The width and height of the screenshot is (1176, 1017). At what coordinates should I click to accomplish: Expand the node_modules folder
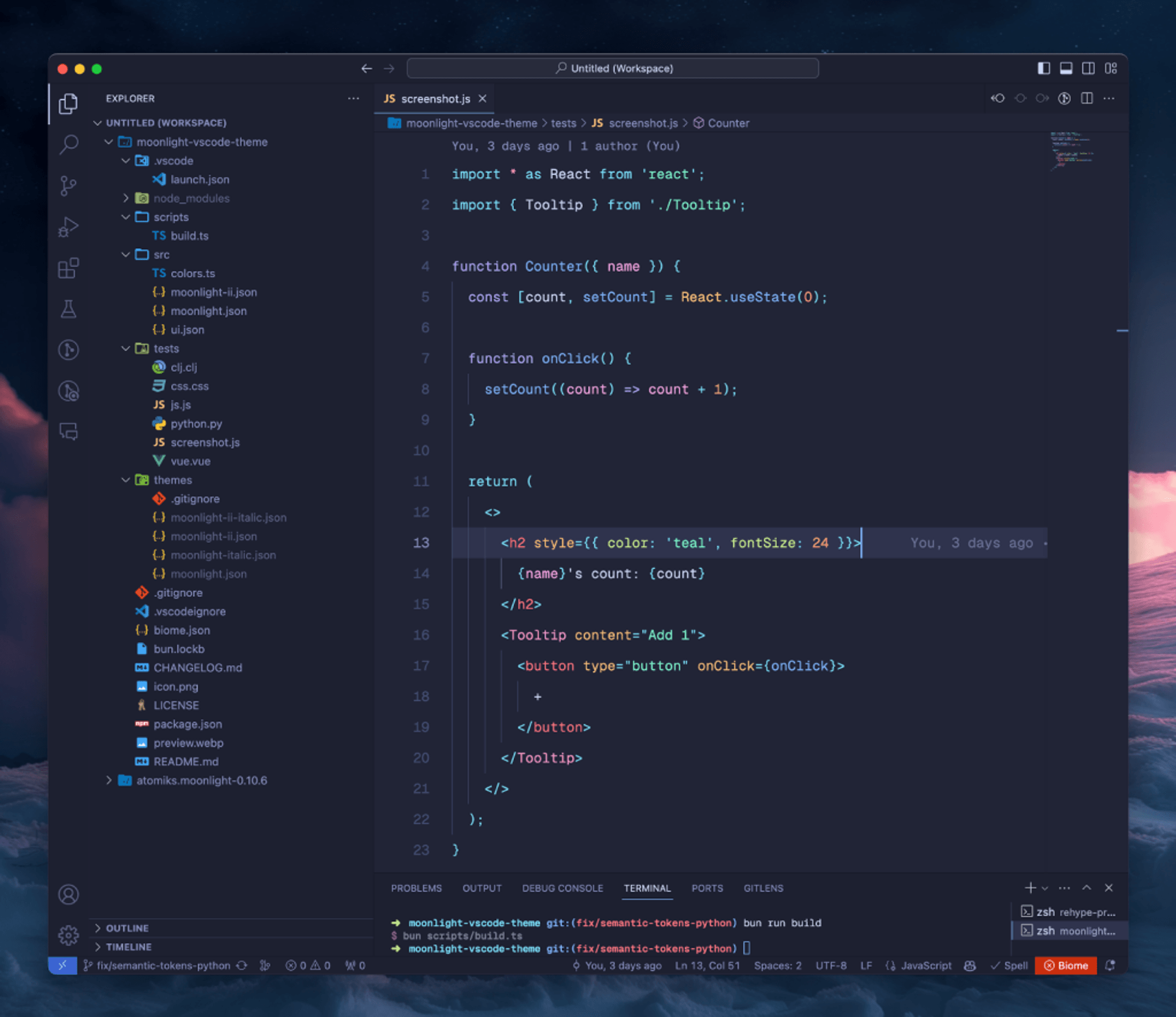[x=191, y=198]
